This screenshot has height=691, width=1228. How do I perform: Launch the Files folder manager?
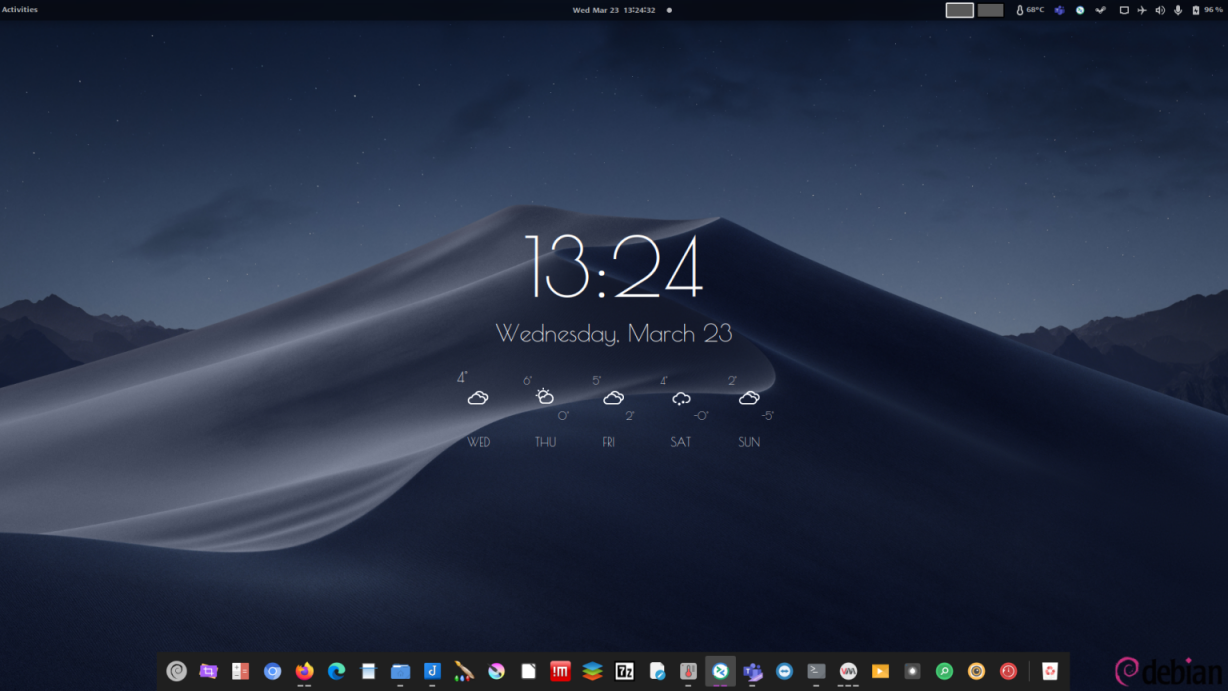400,671
